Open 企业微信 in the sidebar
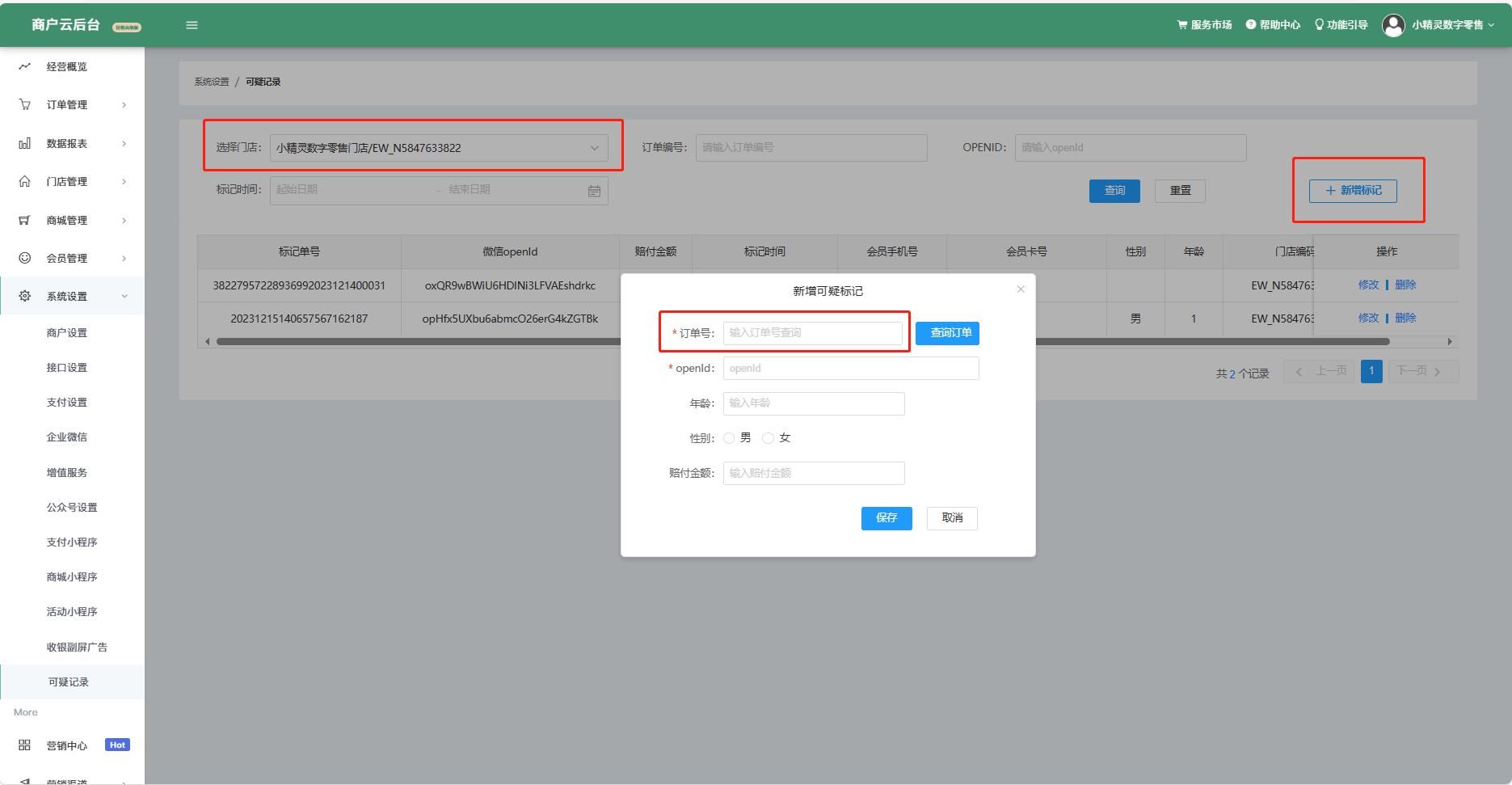This screenshot has width=1512, height=785. pos(66,437)
